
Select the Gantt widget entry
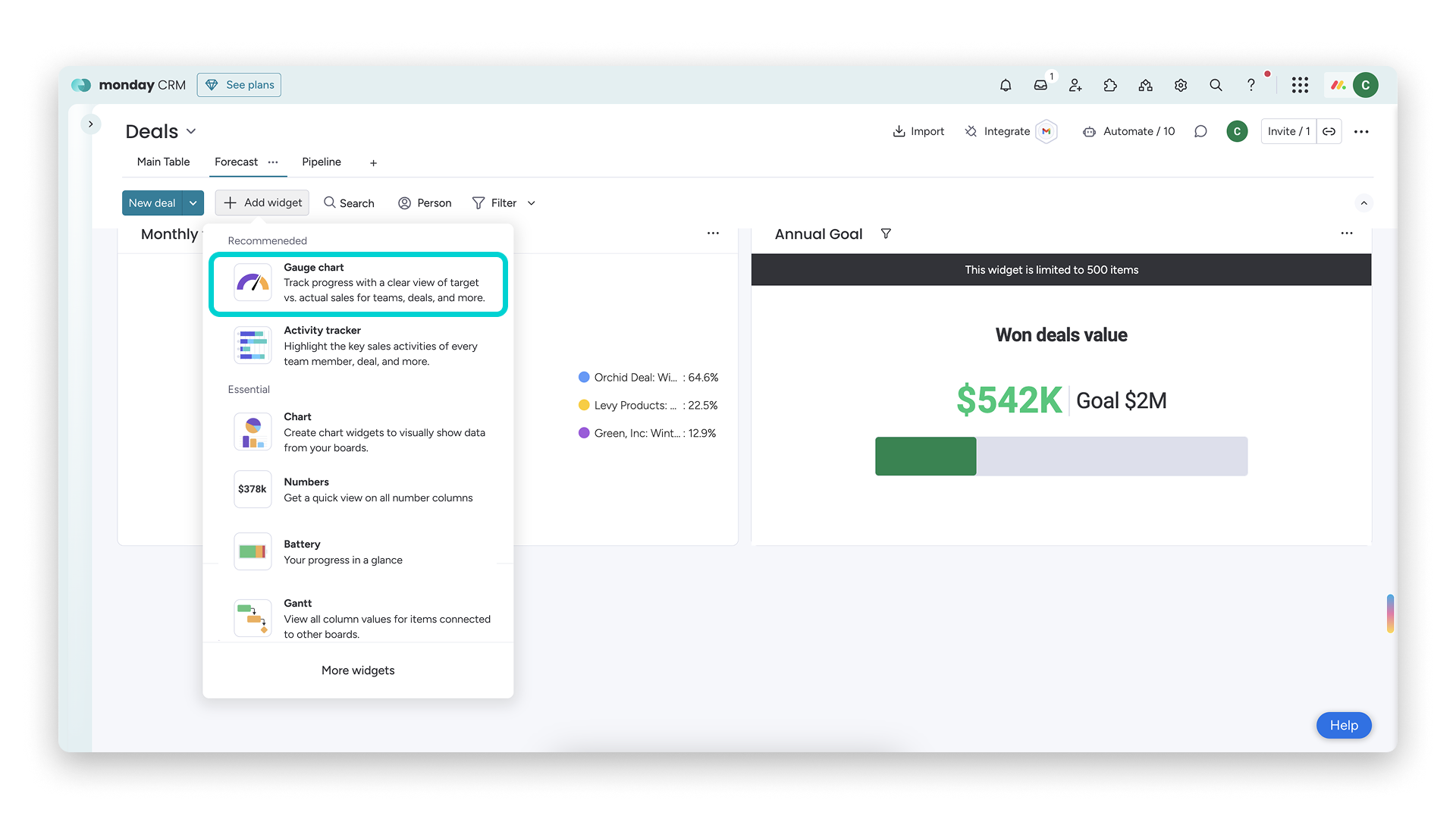[x=358, y=618]
